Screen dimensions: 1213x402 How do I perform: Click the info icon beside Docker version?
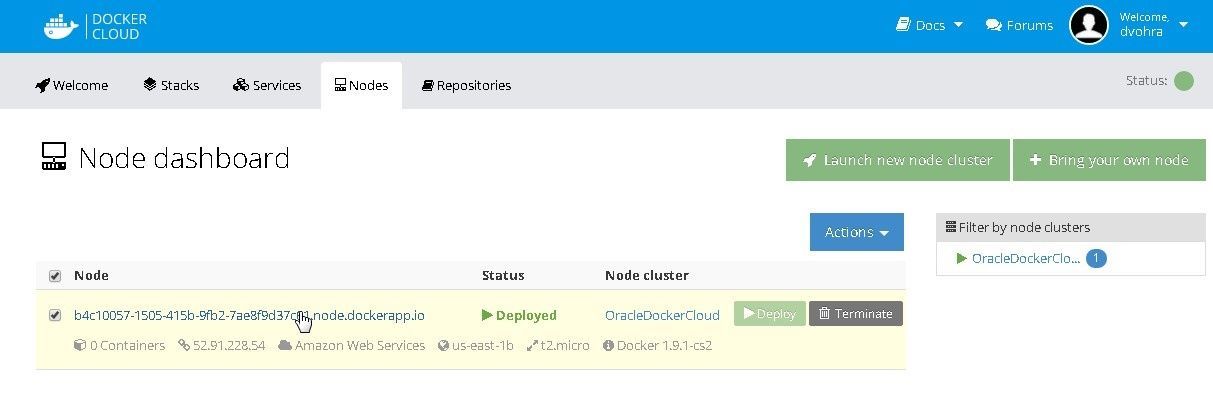click(x=608, y=345)
